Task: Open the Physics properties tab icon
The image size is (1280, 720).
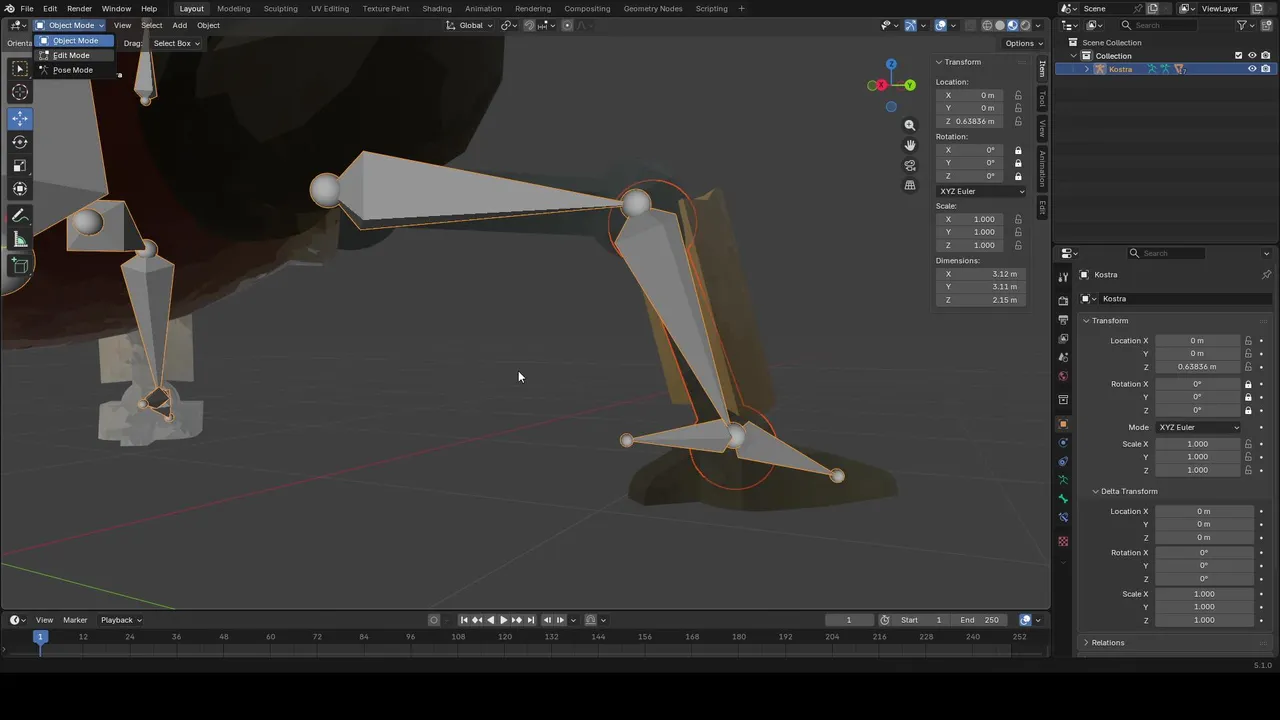Action: pos(1063,442)
